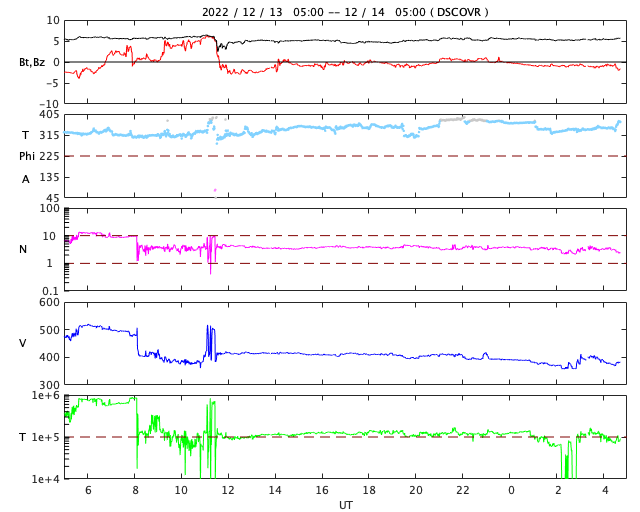Click the "12" hour tick on UT axis
The height and width of the screenshot is (512, 640).
click(228, 490)
